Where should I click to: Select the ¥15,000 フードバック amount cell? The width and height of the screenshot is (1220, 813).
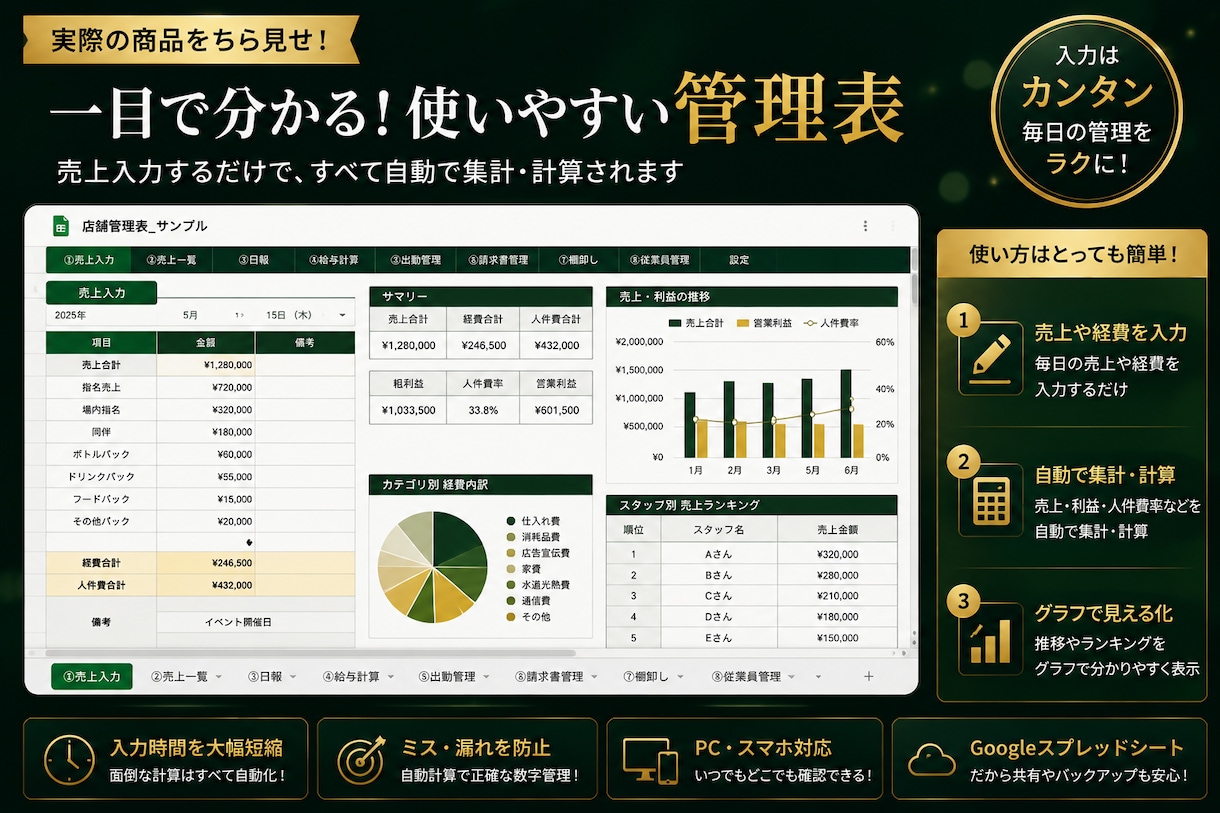[206, 499]
